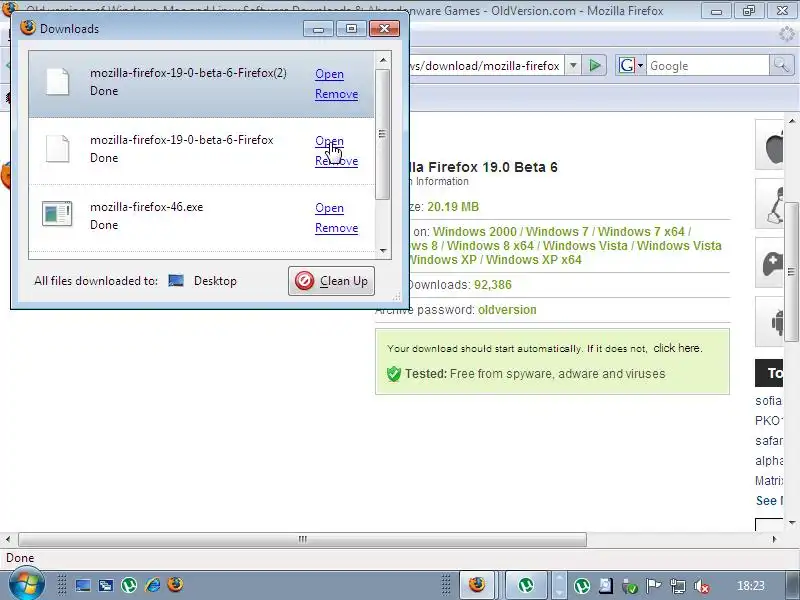Click the page vertical scrollbar thumb
The height and width of the screenshot is (600, 800).
pyautogui.click(x=791, y=271)
